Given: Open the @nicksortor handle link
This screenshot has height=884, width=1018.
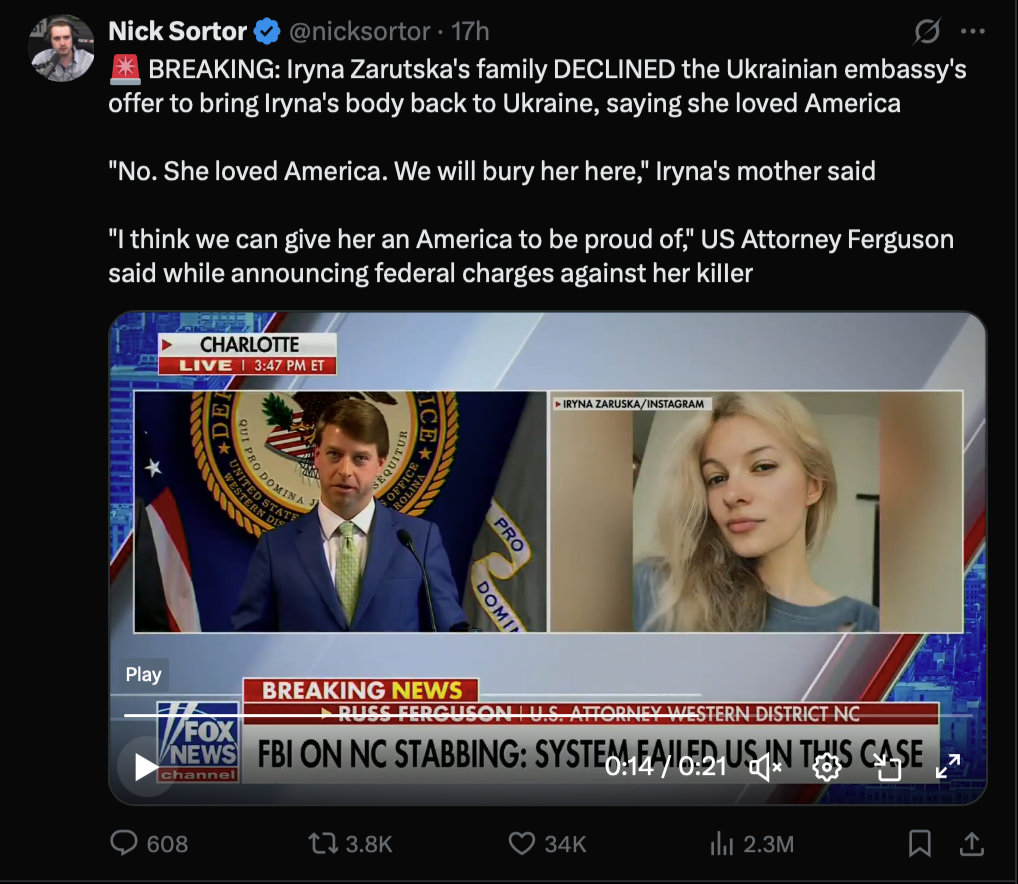Looking at the screenshot, I should pyautogui.click(x=359, y=32).
